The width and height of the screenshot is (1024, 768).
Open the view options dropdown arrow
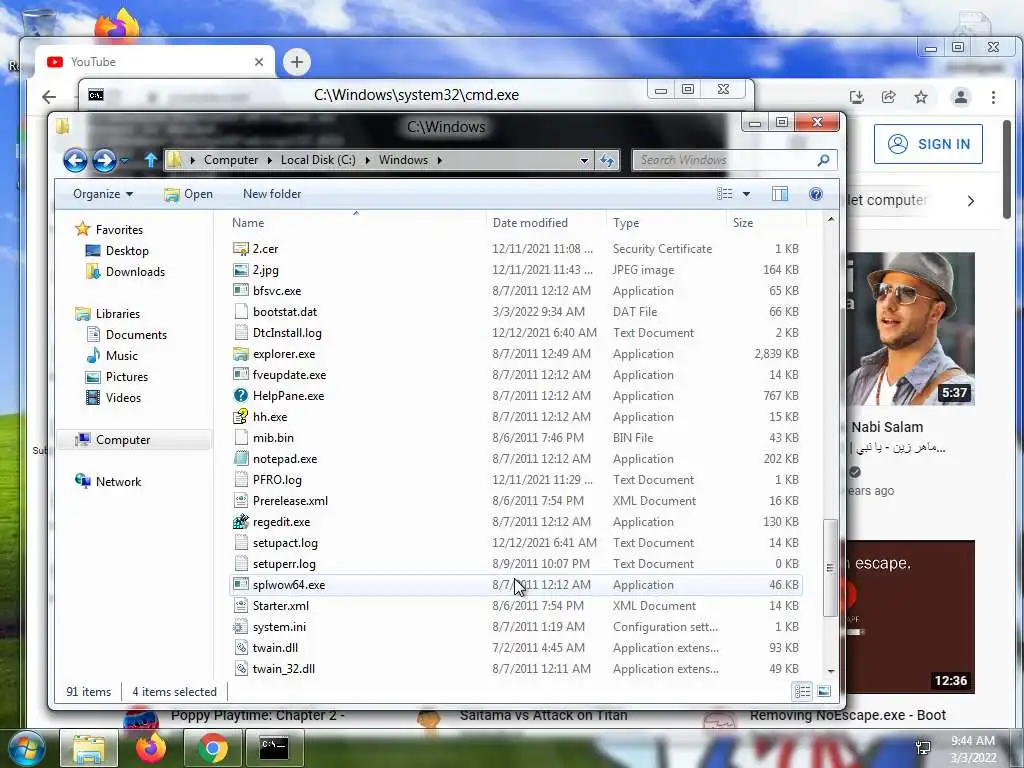tap(746, 194)
